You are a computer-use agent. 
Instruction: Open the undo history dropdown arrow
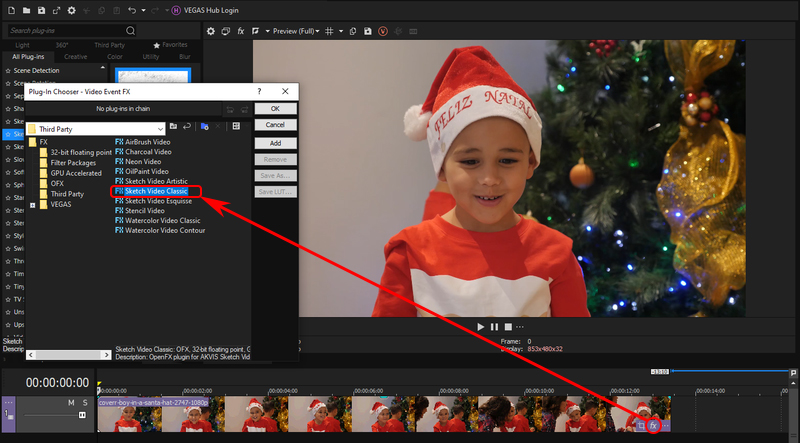click(143, 10)
